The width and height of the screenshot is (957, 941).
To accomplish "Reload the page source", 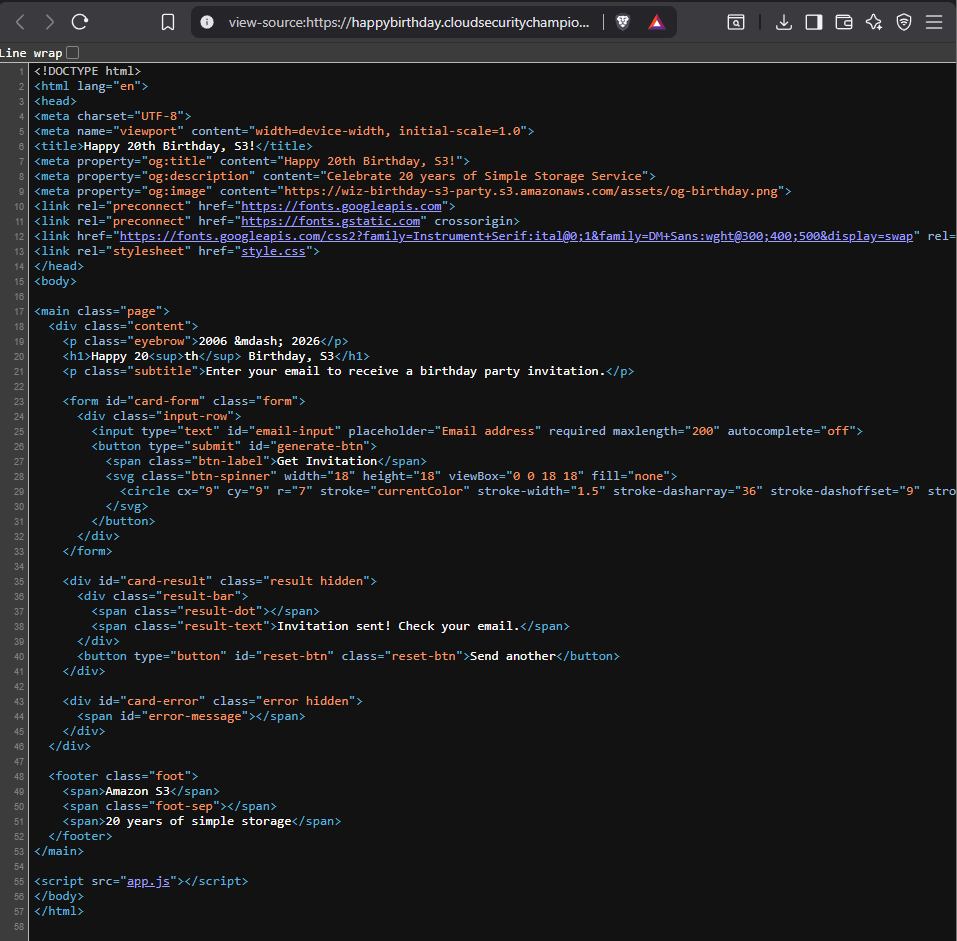I will coord(80,22).
